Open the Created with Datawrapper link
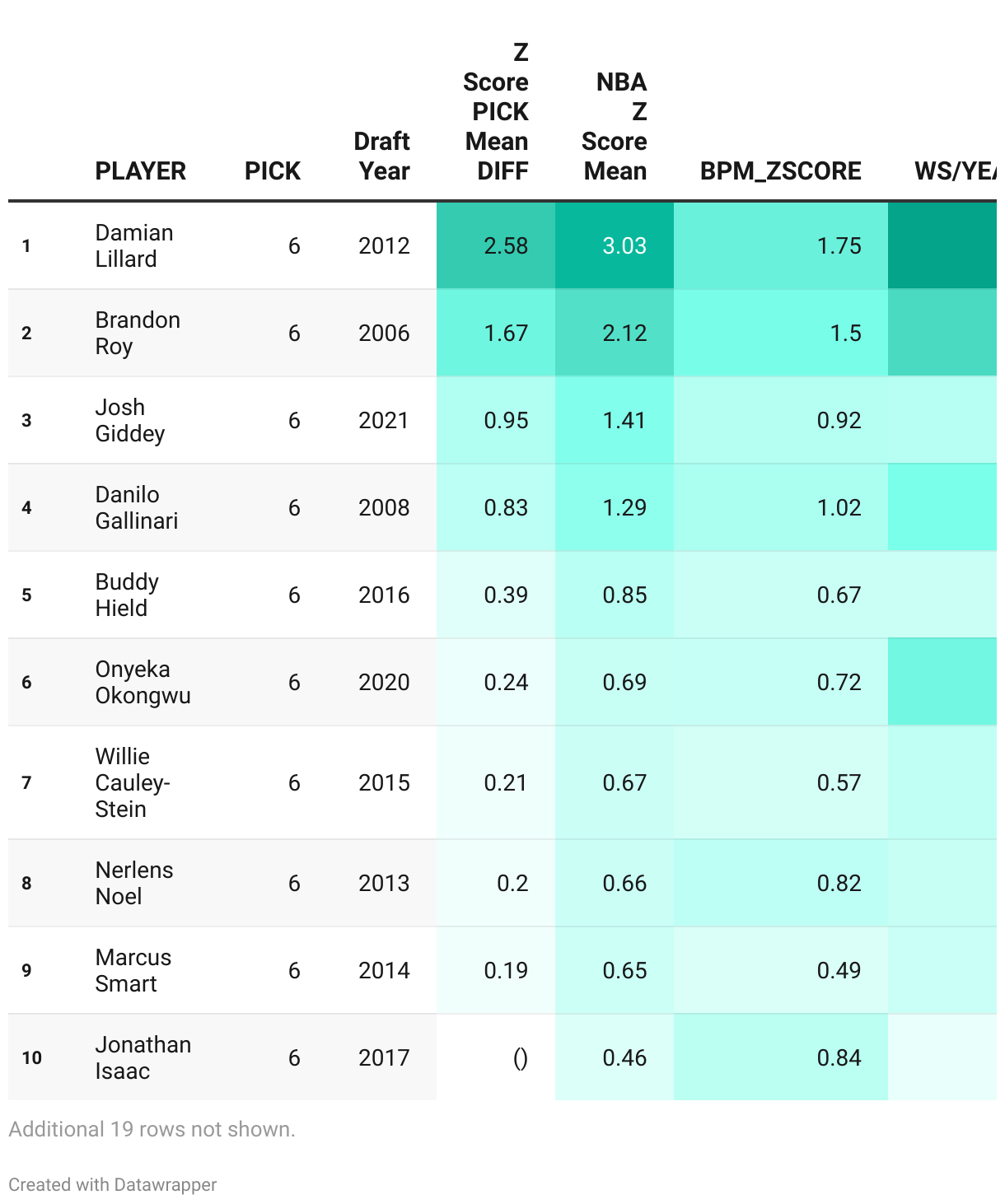1005x1204 pixels. tap(113, 1184)
